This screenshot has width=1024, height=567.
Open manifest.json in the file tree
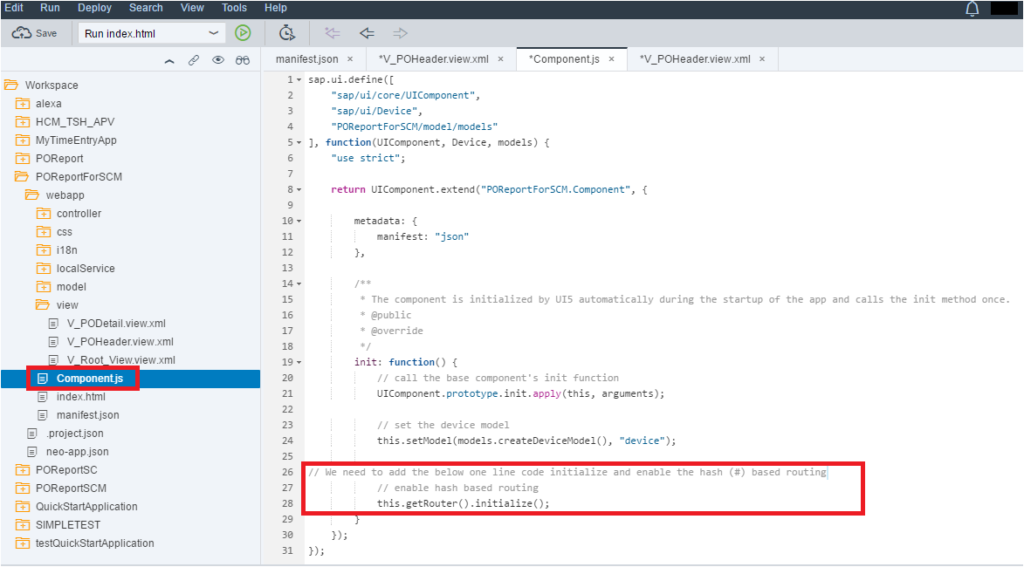coord(88,415)
